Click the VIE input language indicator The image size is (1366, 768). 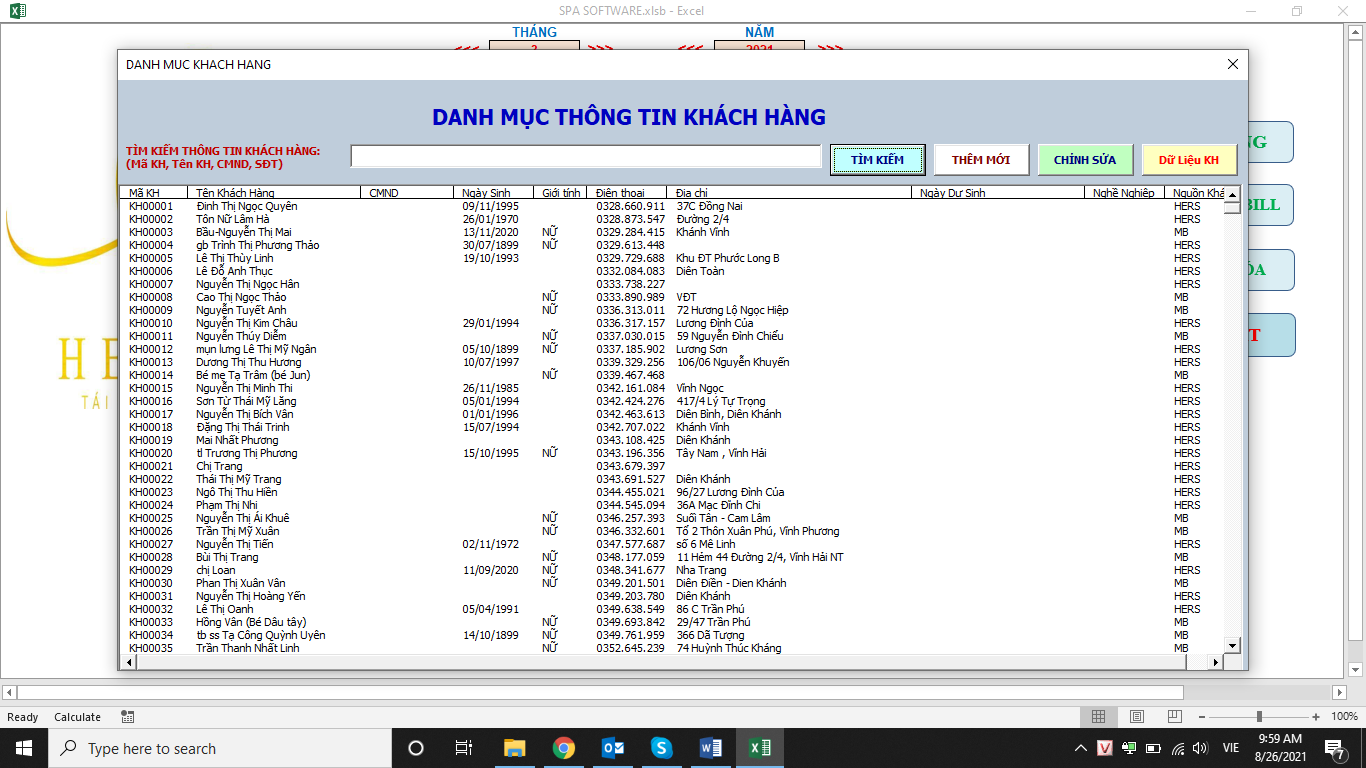[1231, 748]
